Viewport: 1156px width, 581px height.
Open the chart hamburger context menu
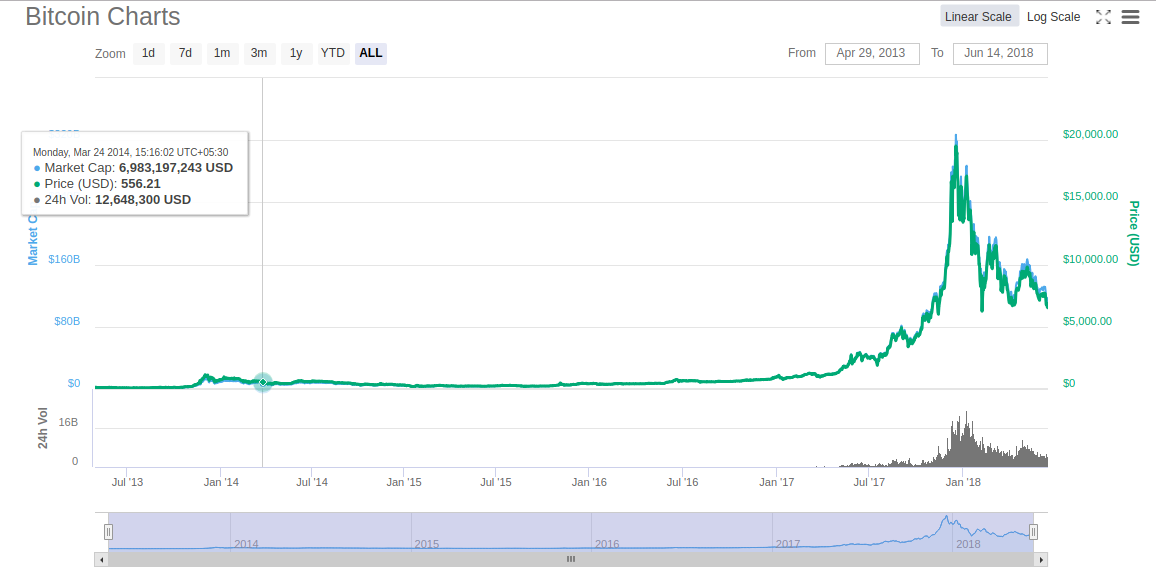coord(1130,17)
